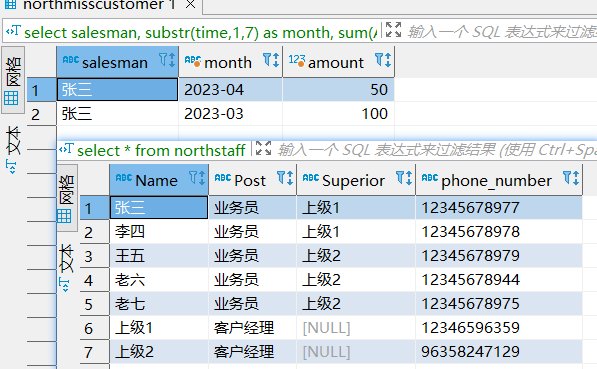The height and width of the screenshot is (369, 597).
Task: Click the ABC type icon on phone_number header
Action: tap(430, 178)
